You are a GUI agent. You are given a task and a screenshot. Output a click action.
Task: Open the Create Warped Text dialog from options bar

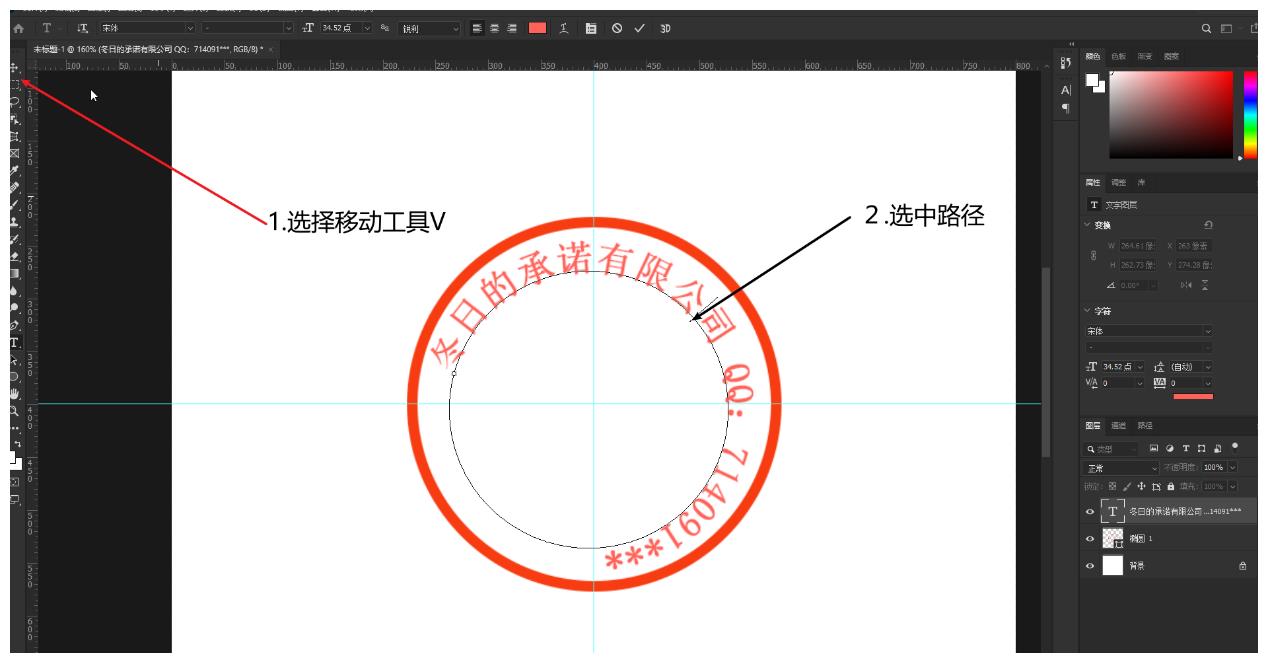click(564, 28)
